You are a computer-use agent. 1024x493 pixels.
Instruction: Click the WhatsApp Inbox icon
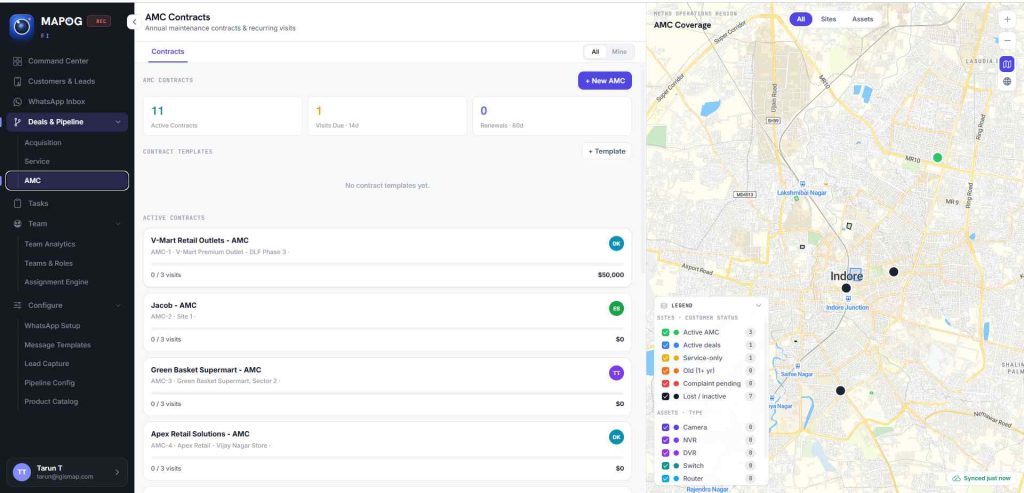coord(18,101)
